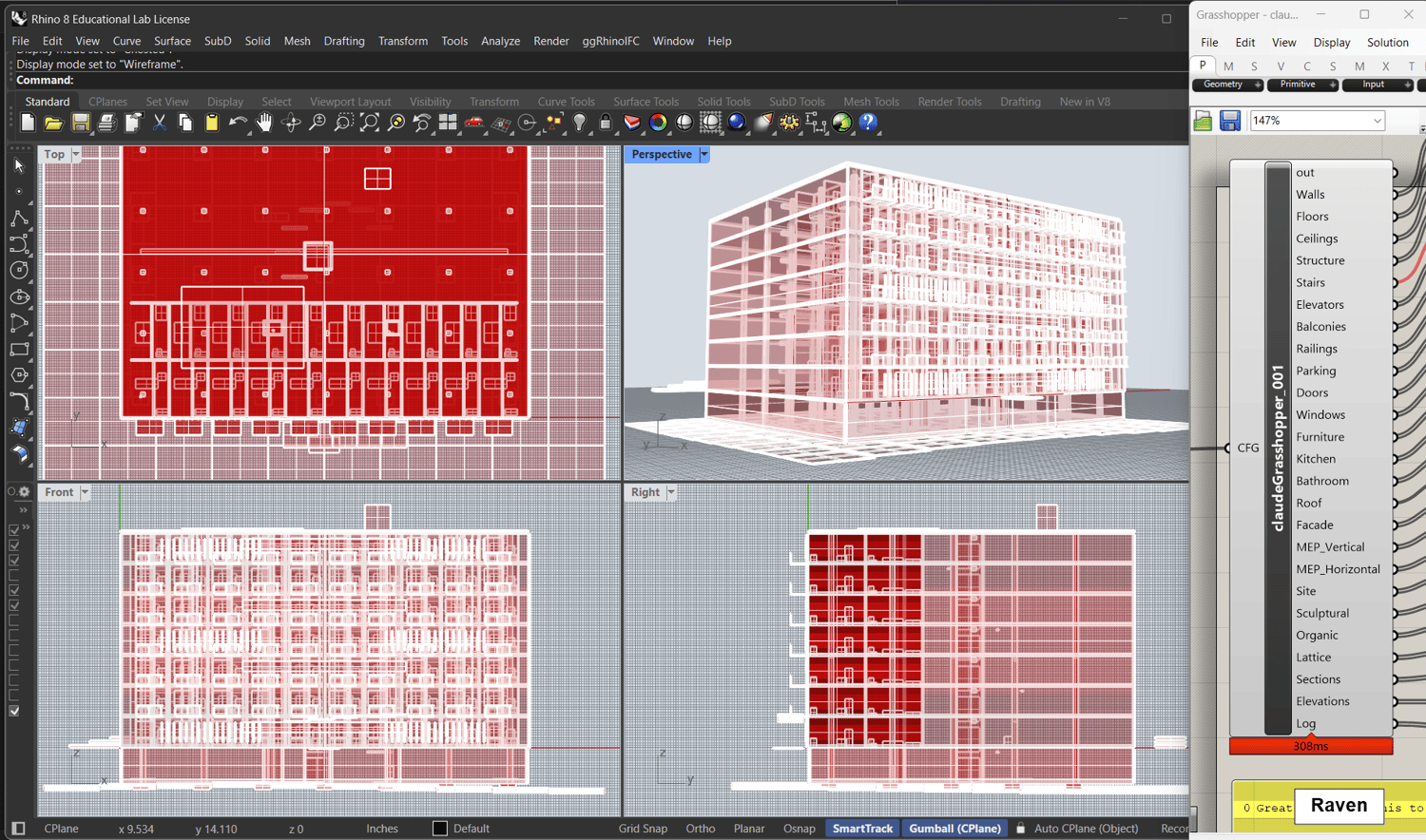Click the claudeGrasshopper_001 component name bar
This screenshot has width=1426, height=840.
coord(1278,448)
